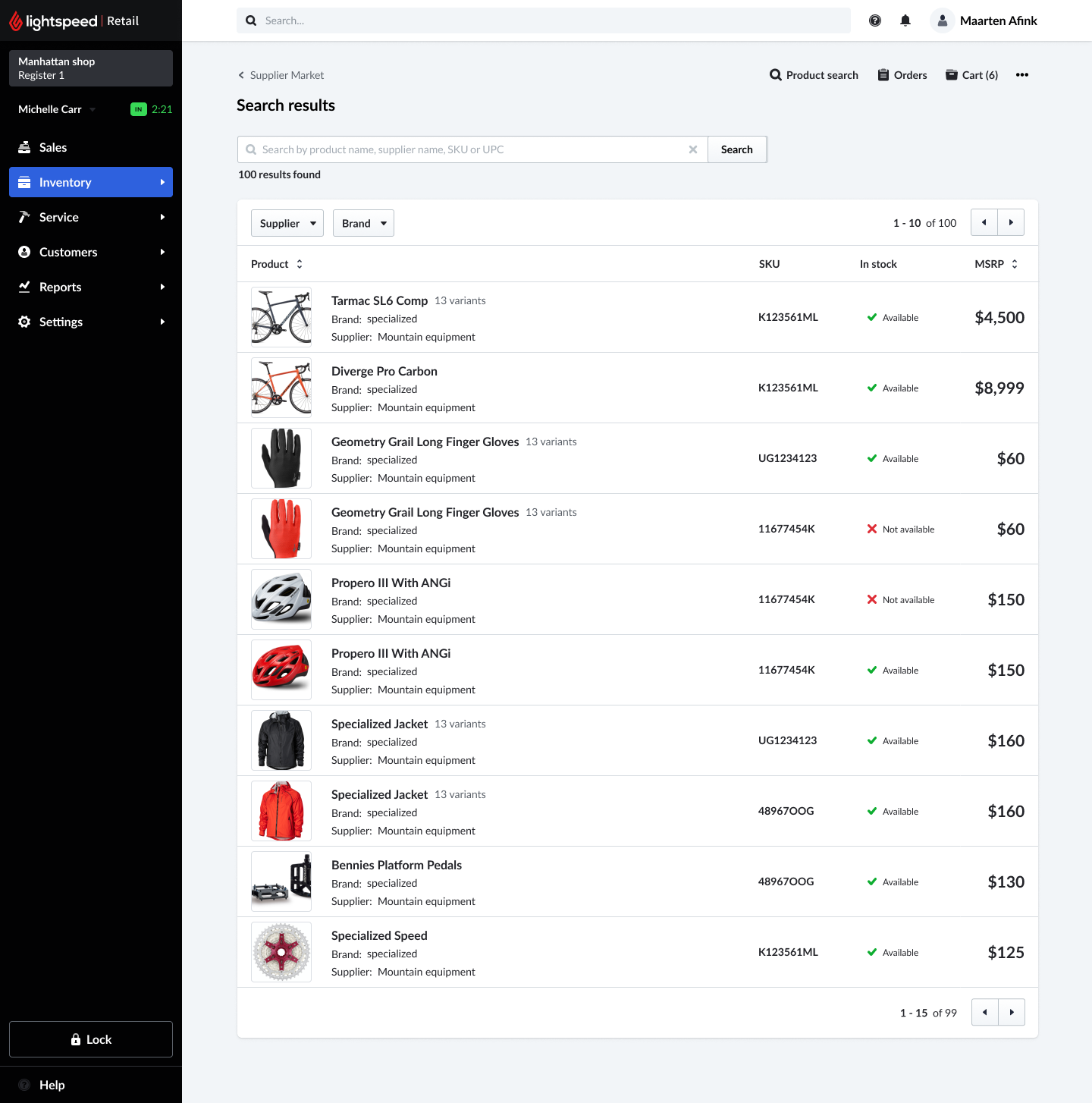Click the $130 MSRP price
The width and height of the screenshot is (1092, 1103).
(x=1006, y=881)
